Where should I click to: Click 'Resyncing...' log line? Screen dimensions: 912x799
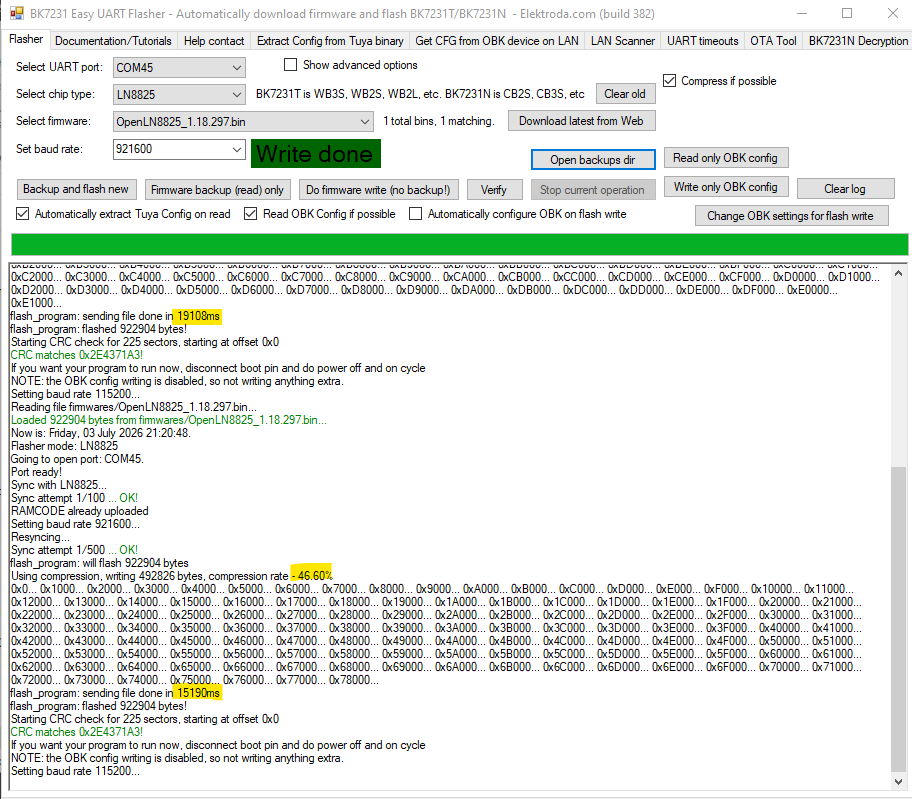pyautogui.click(x=40, y=537)
